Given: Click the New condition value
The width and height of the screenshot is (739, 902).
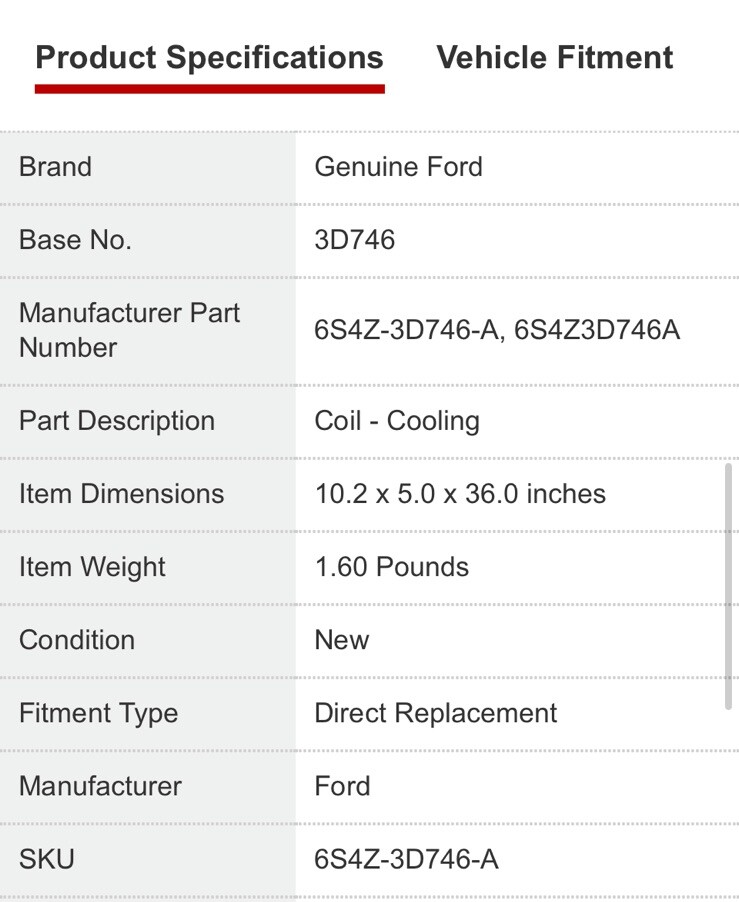Looking at the screenshot, I should coord(341,640).
